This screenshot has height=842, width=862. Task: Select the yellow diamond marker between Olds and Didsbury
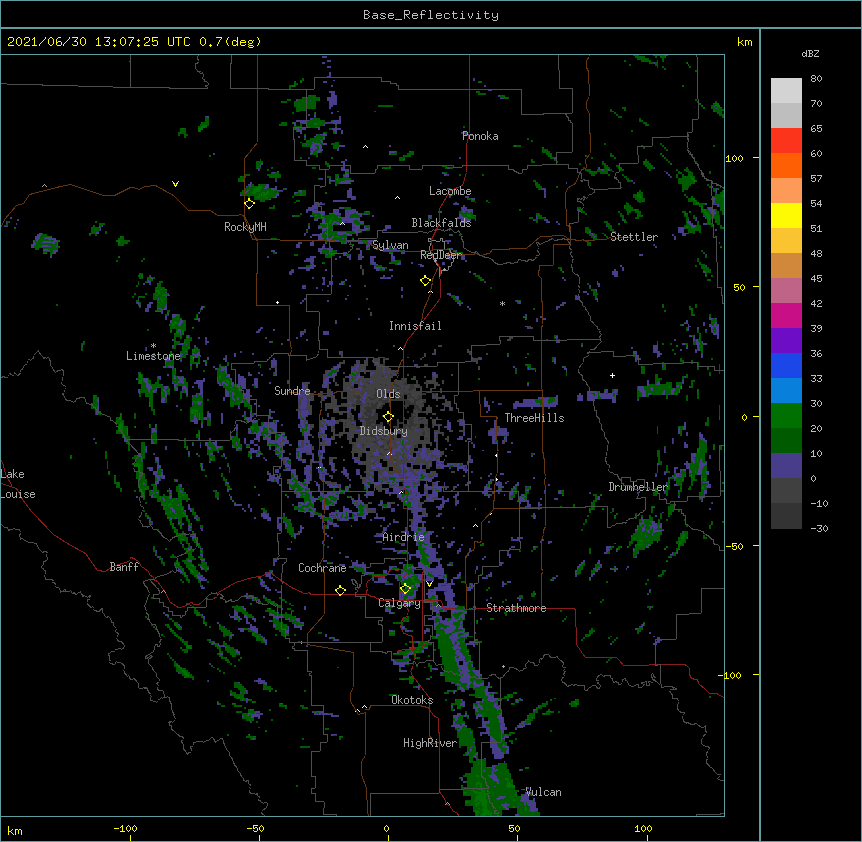tap(388, 417)
